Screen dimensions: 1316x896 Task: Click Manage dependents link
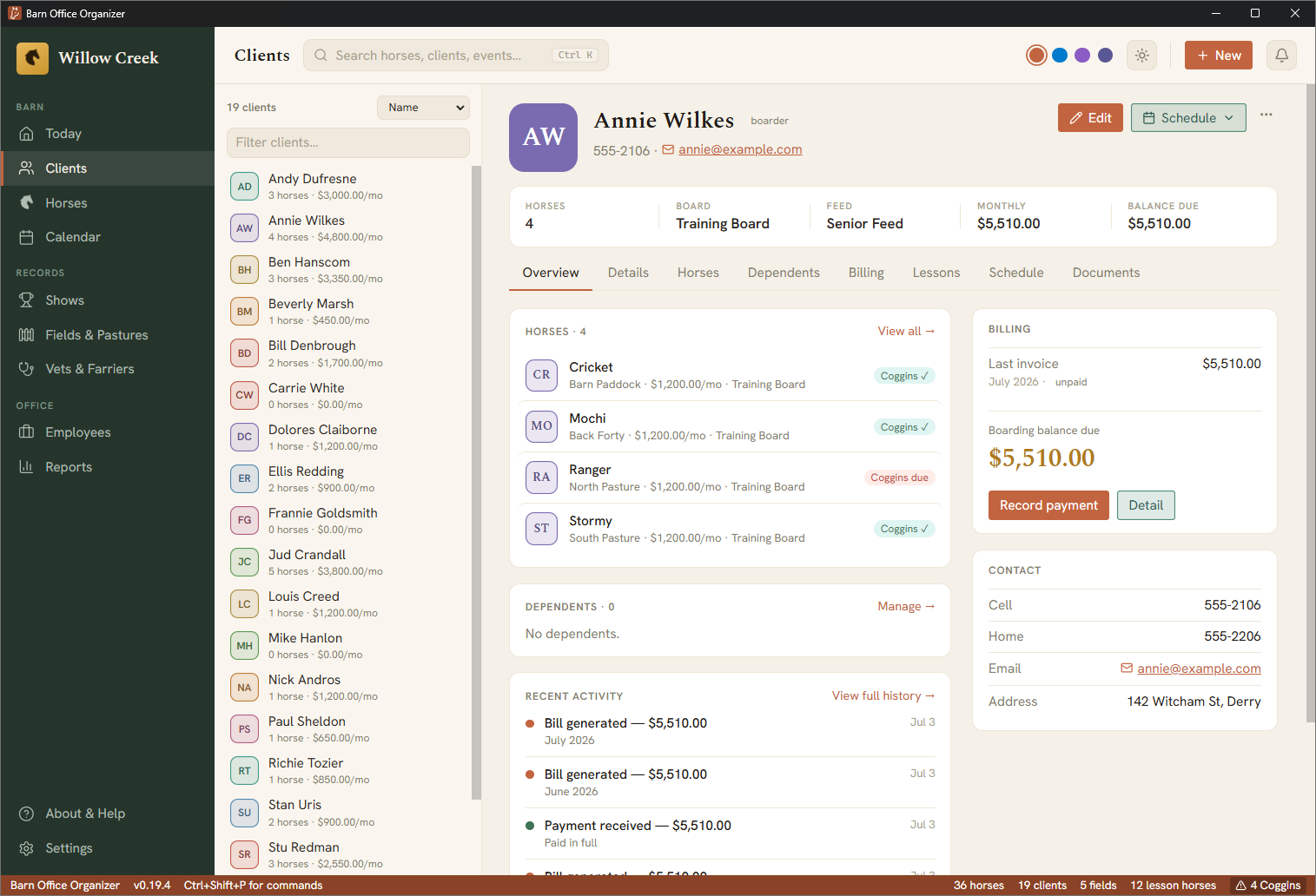click(906, 607)
